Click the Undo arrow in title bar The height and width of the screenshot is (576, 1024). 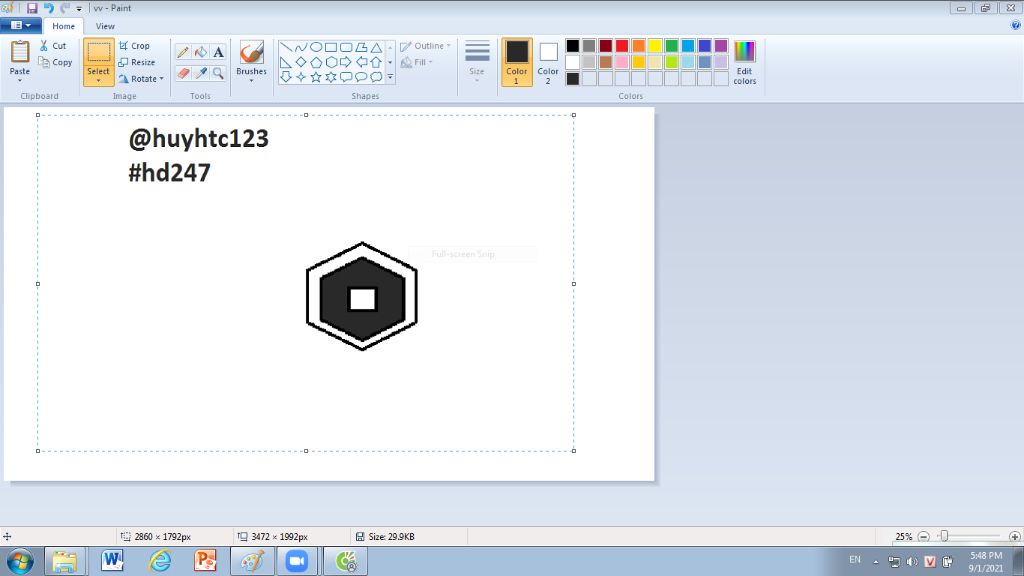coord(48,8)
